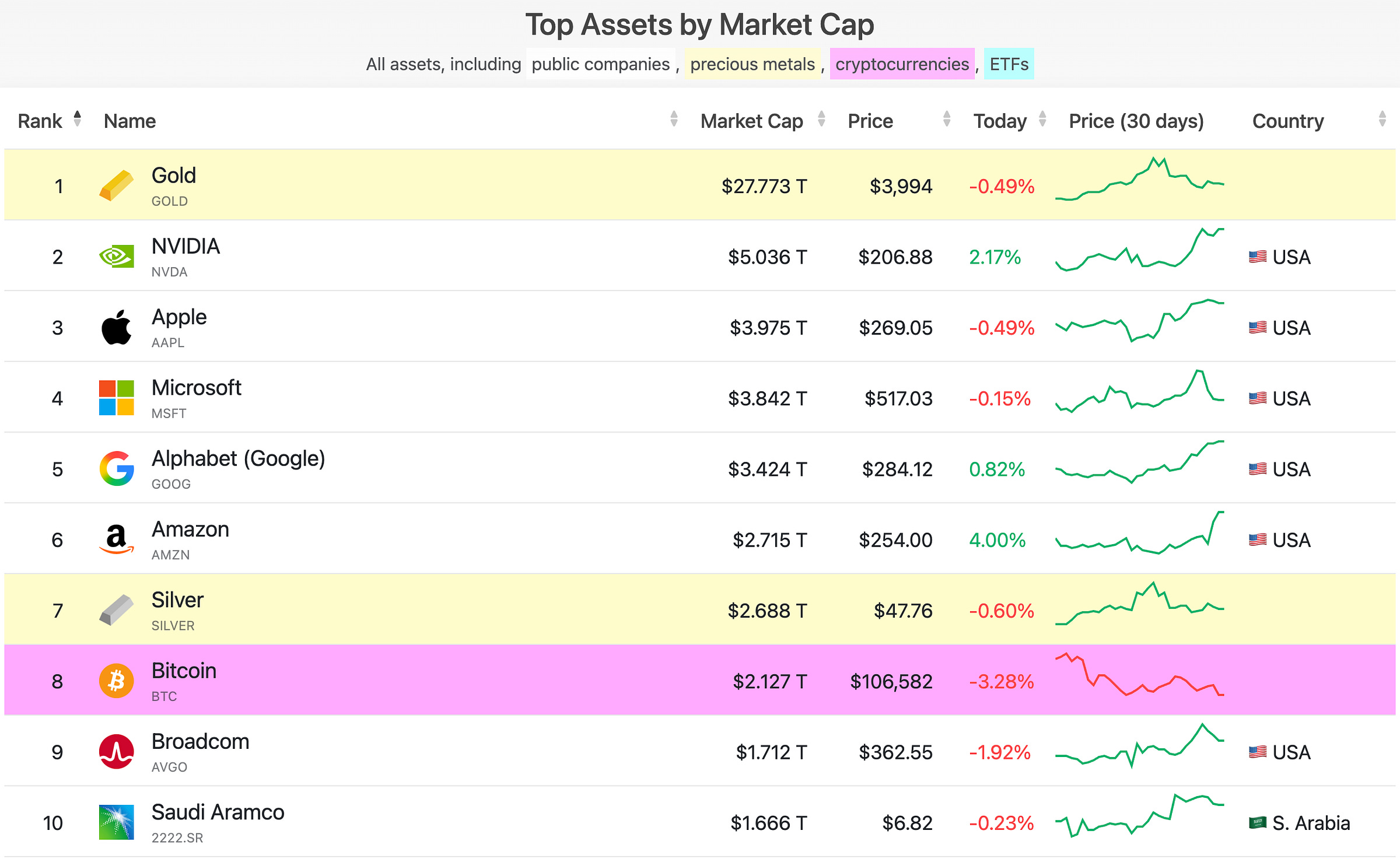Click the Gold bar icon
The height and width of the screenshot is (862, 1400).
coord(116,186)
